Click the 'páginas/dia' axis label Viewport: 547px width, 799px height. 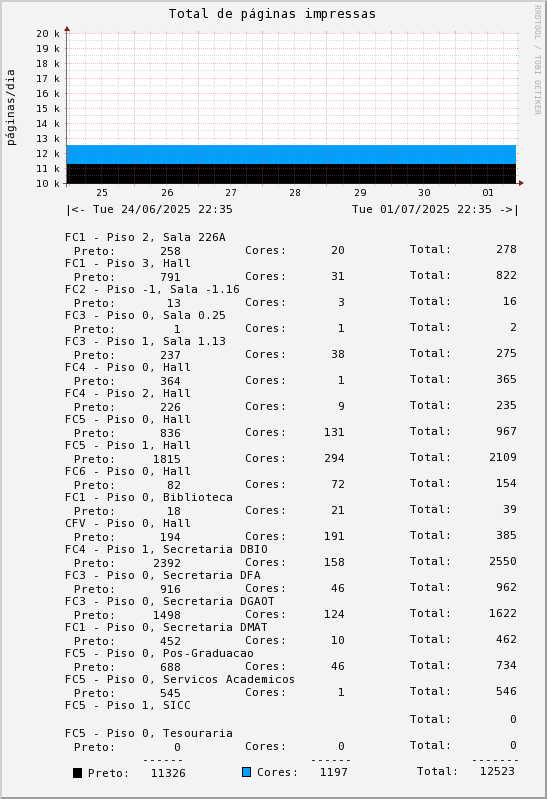11,108
